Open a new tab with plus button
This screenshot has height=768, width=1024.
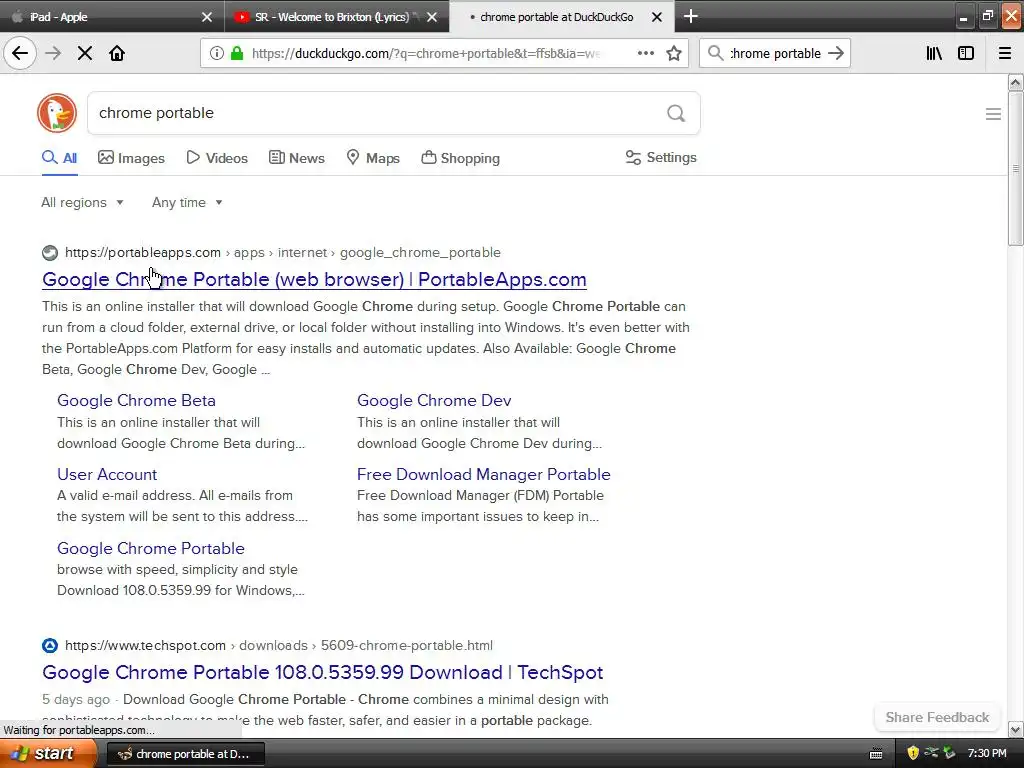[x=690, y=16]
